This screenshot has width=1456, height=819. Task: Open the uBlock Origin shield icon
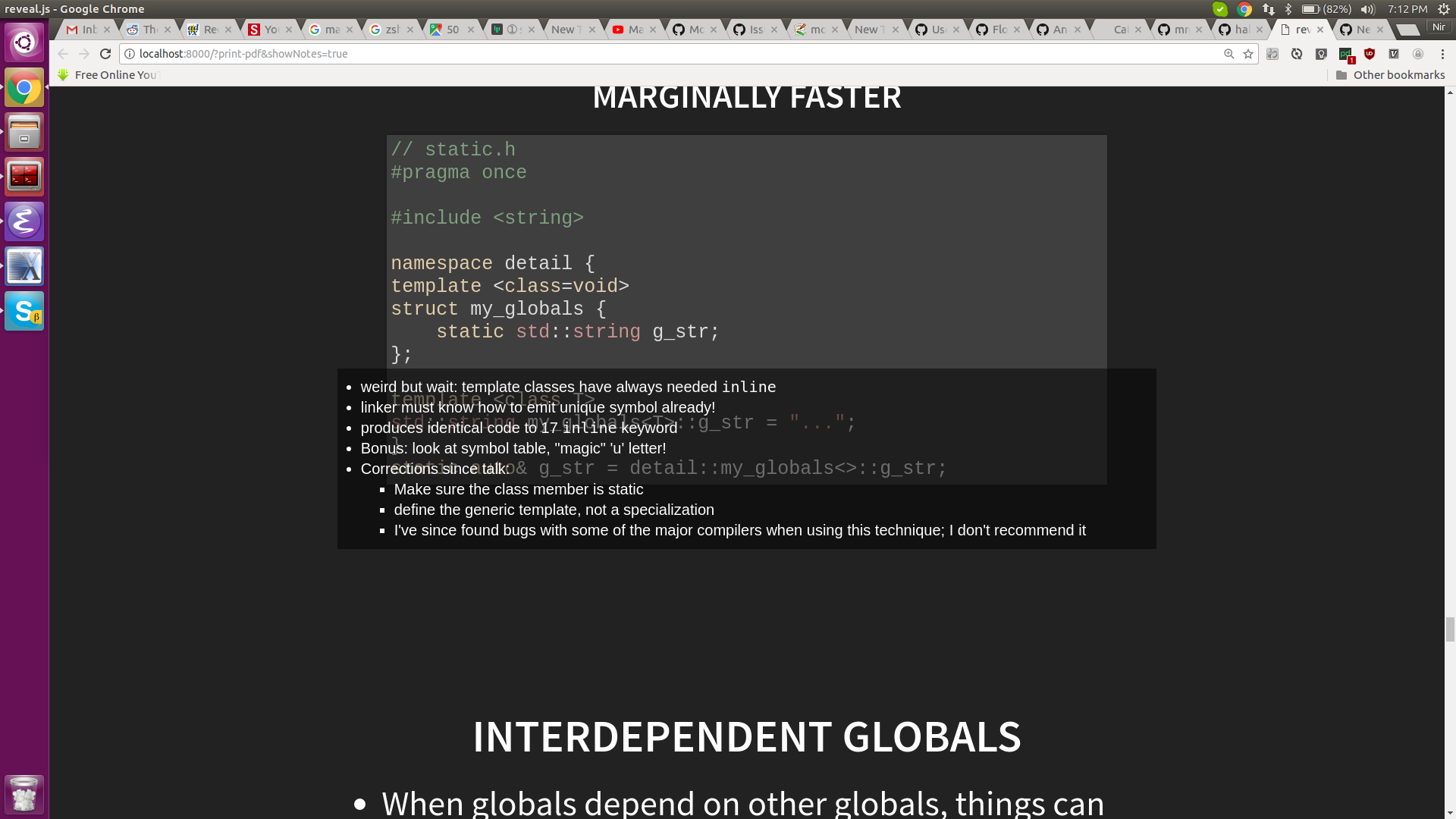[x=1369, y=54]
